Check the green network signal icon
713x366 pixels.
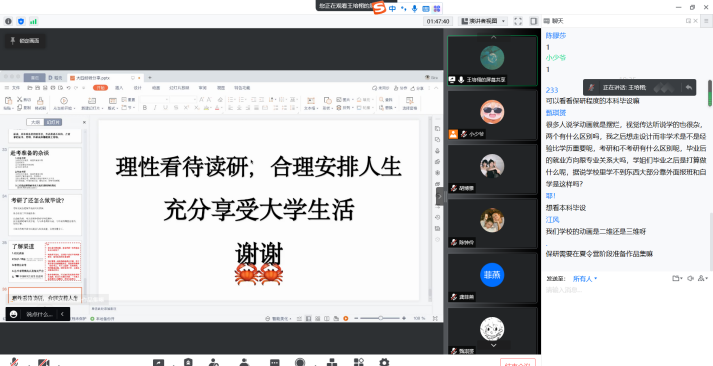click(x=34, y=21)
